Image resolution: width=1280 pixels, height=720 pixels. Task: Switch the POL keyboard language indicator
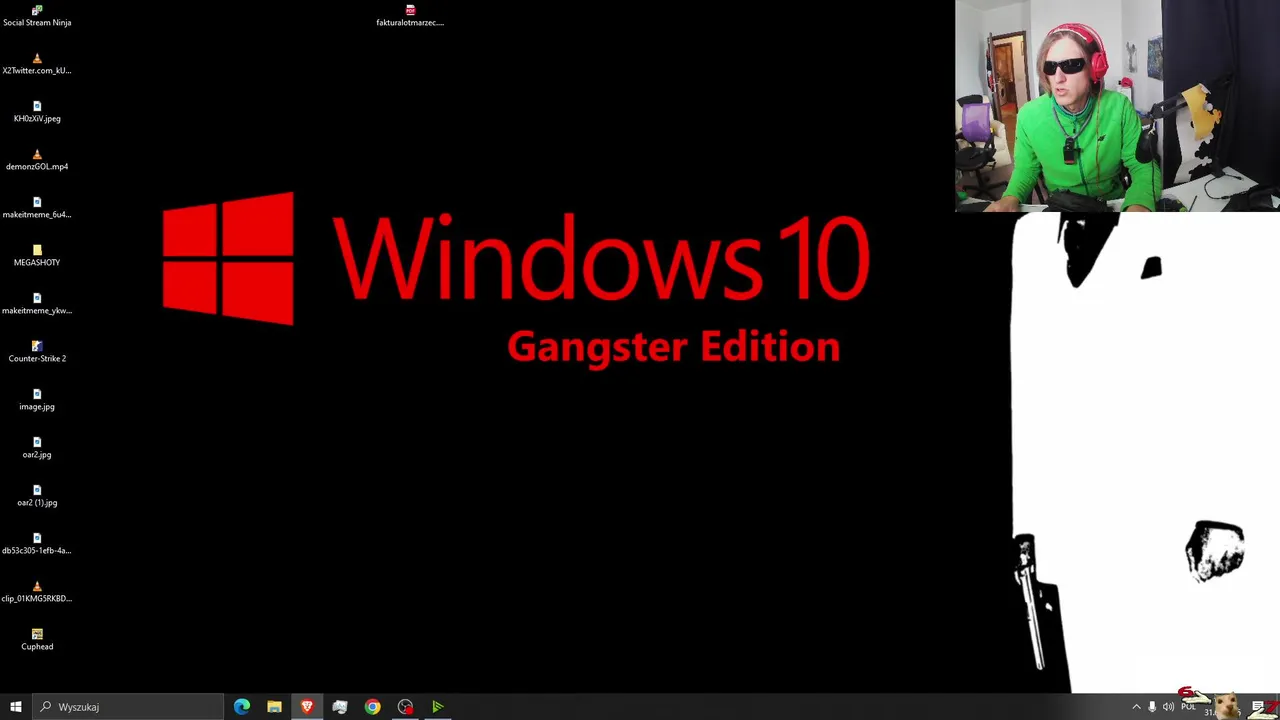click(x=1188, y=707)
